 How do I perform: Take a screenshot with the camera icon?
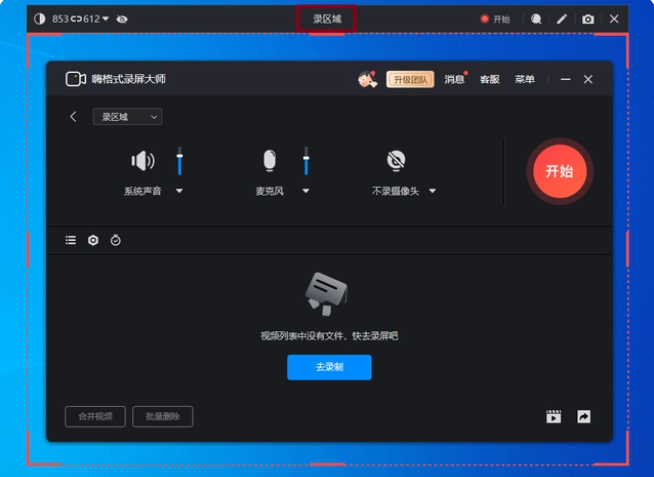pyautogui.click(x=588, y=19)
